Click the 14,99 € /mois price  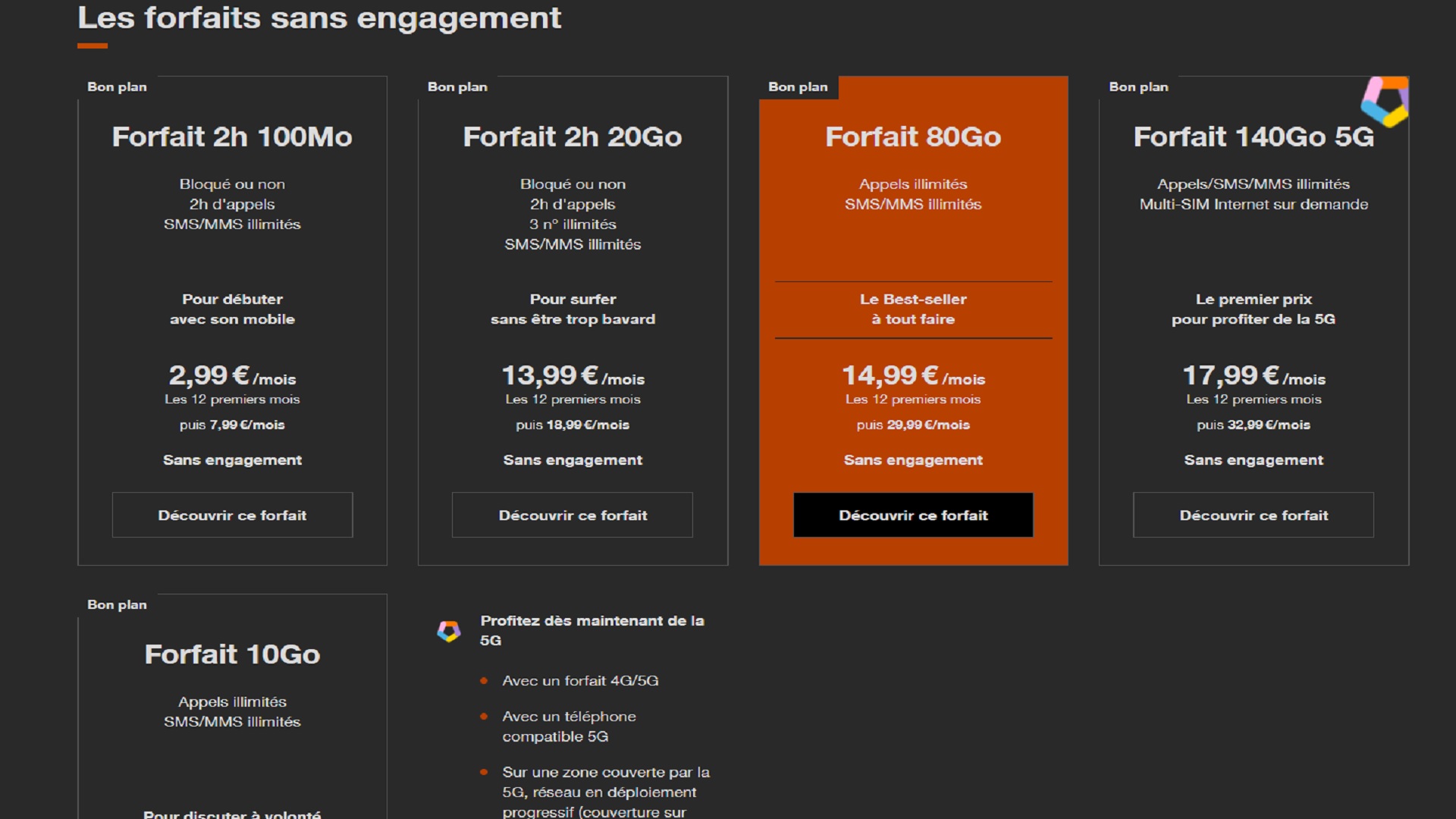[x=913, y=375]
